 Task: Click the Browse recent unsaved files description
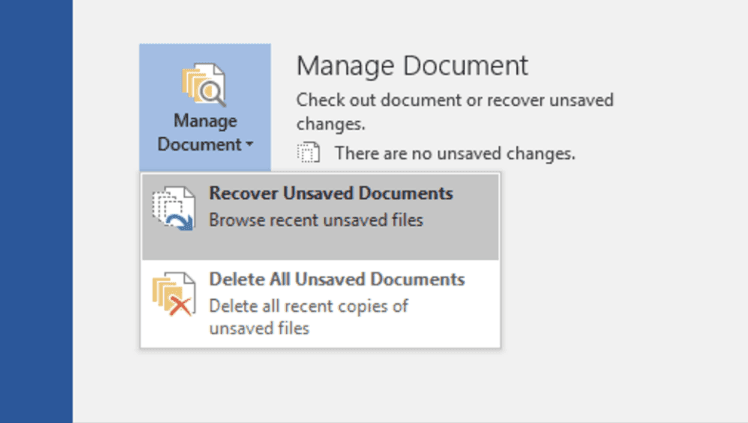(316, 220)
